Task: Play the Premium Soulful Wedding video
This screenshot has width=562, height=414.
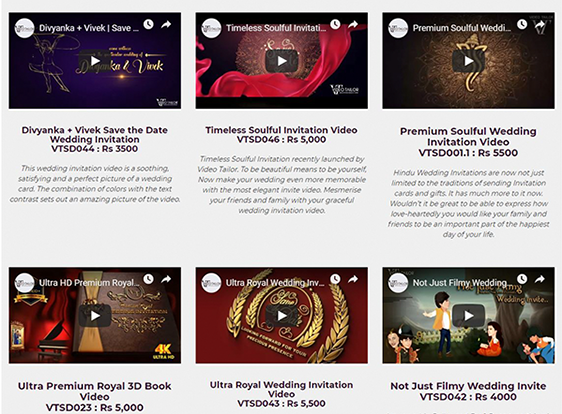Action: [468, 61]
